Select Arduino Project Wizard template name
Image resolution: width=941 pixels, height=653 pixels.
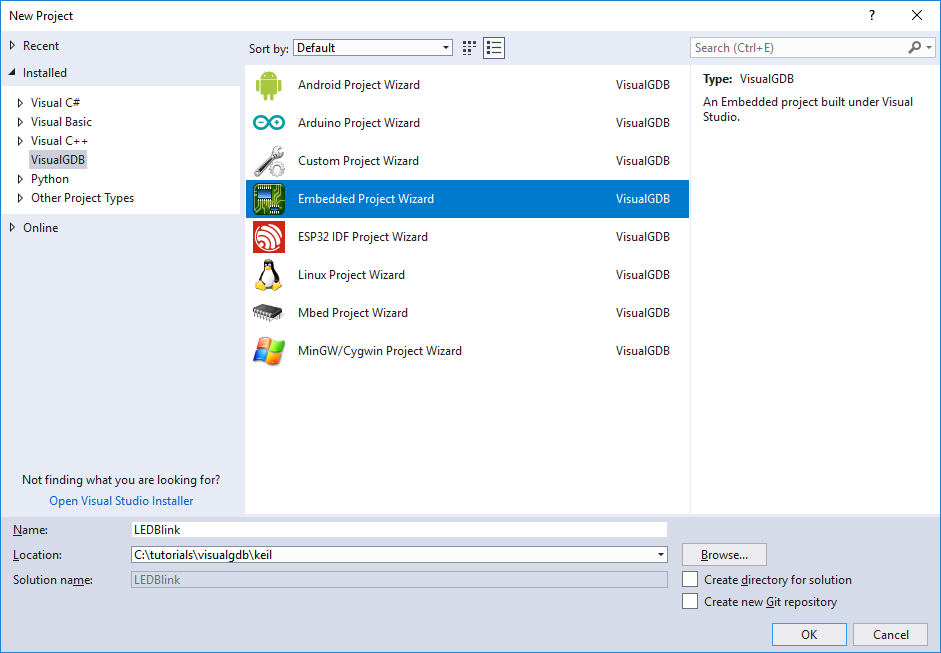[x=359, y=123]
